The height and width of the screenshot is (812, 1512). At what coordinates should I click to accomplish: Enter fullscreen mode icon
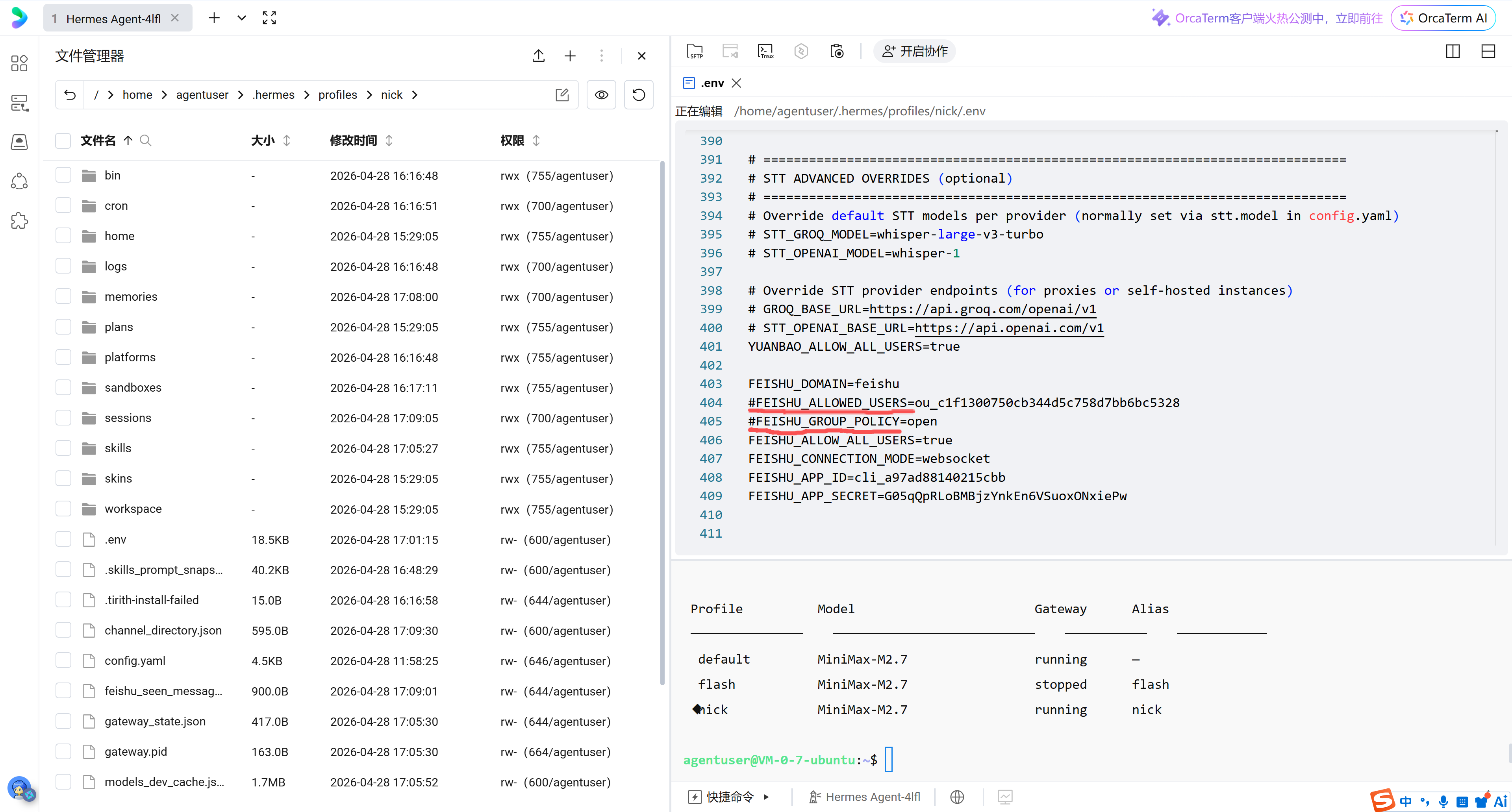tap(269, 18)
